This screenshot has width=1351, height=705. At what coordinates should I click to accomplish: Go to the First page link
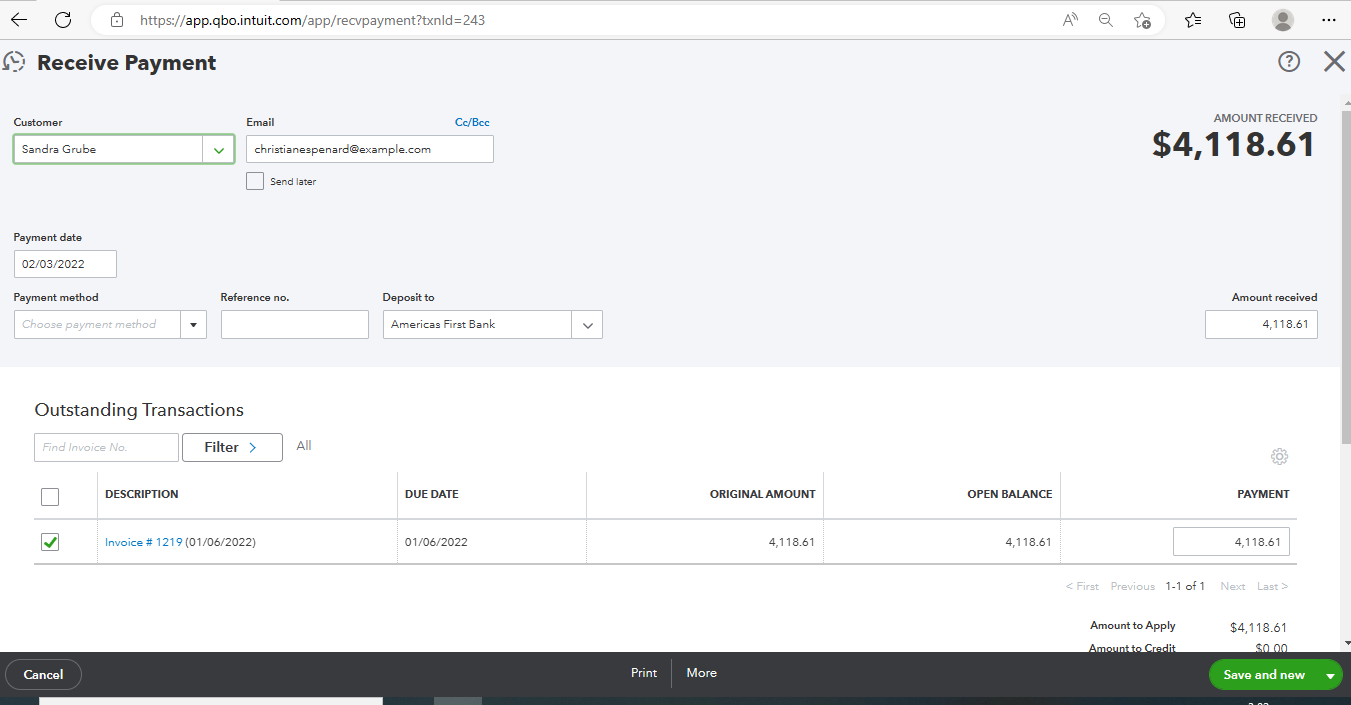1082,586
